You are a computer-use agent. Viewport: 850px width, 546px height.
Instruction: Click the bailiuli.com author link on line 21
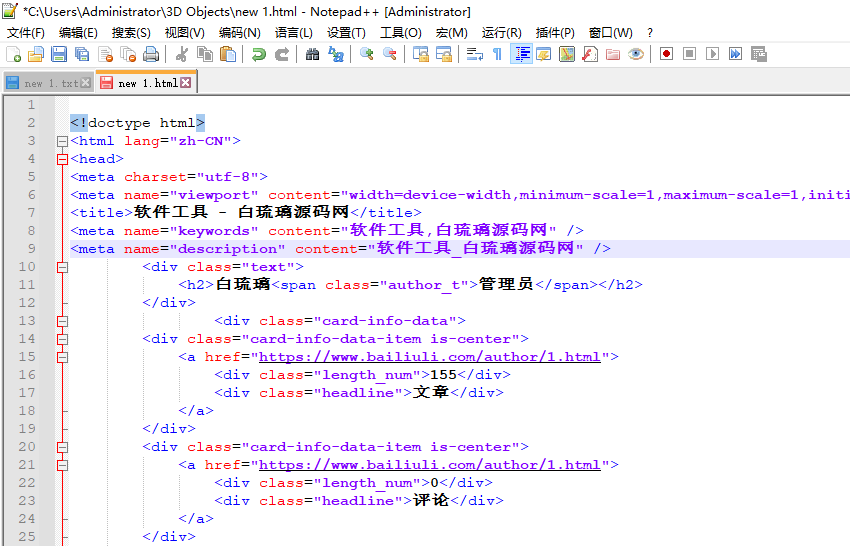click(x=429, y=465)
